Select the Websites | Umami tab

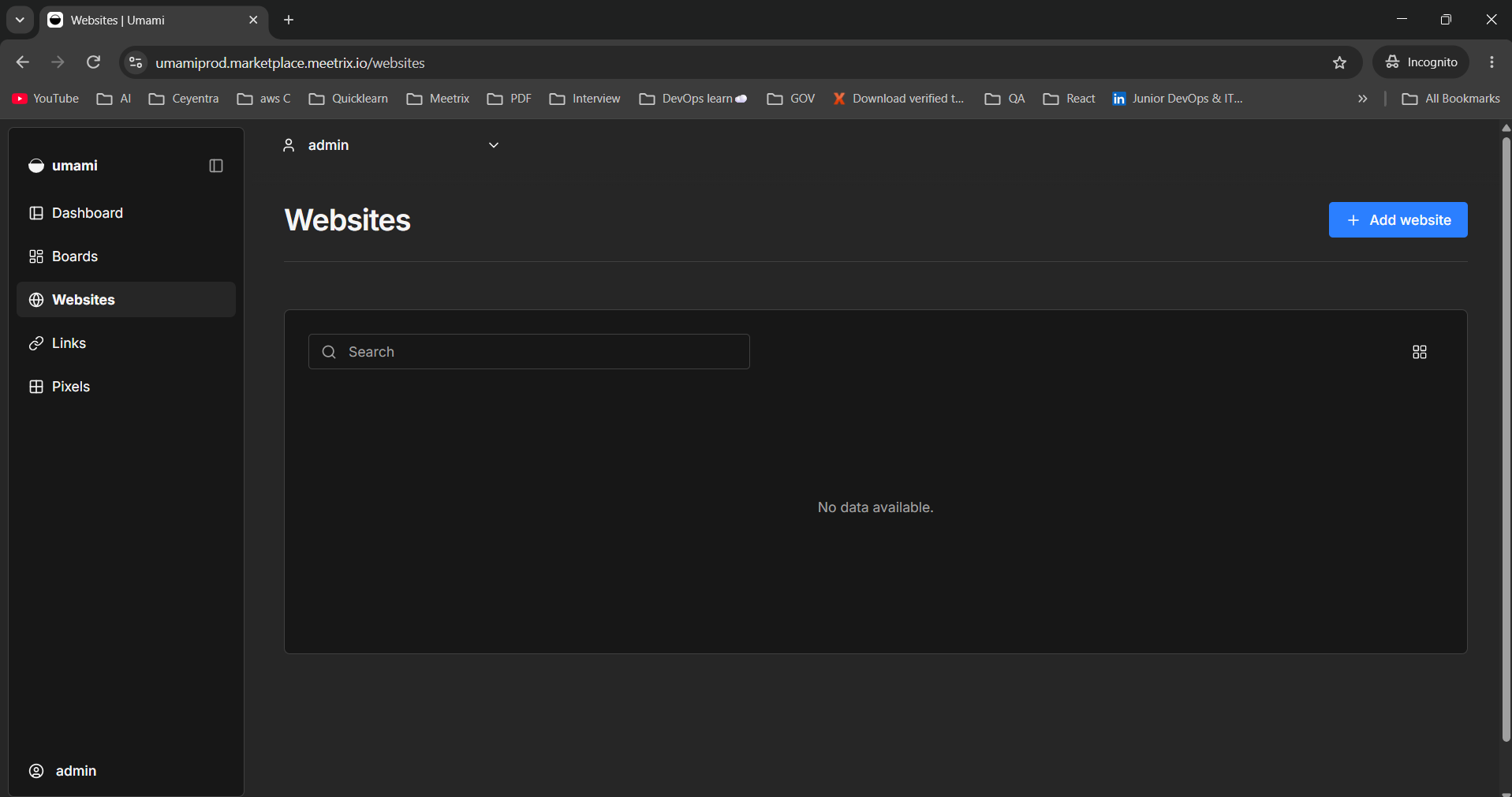(154, 21)
